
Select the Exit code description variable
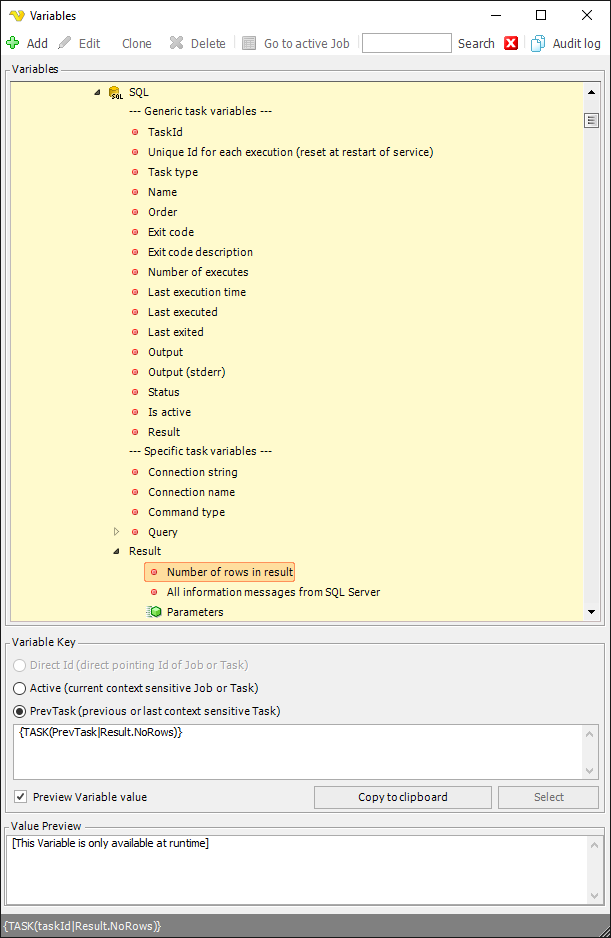coord(200,252)
